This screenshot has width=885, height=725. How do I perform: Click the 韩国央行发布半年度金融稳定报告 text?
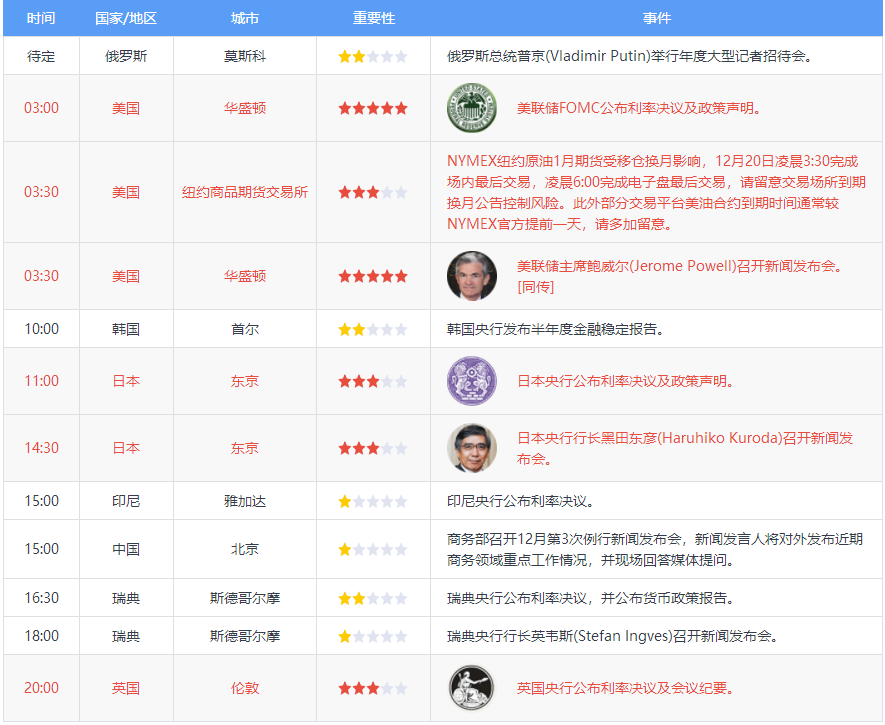(555, 329)
